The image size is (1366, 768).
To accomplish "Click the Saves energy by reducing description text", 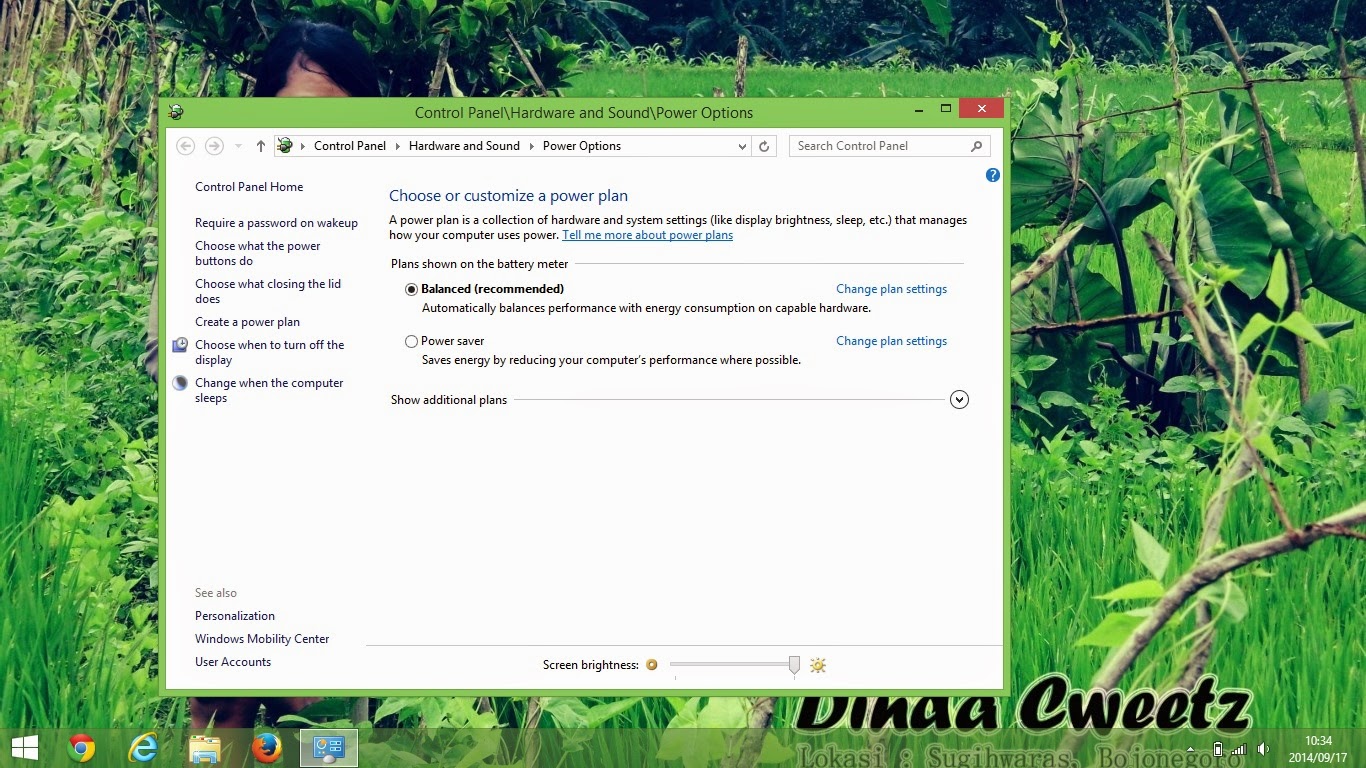I will pyautogui.click(x=611, y=360).
